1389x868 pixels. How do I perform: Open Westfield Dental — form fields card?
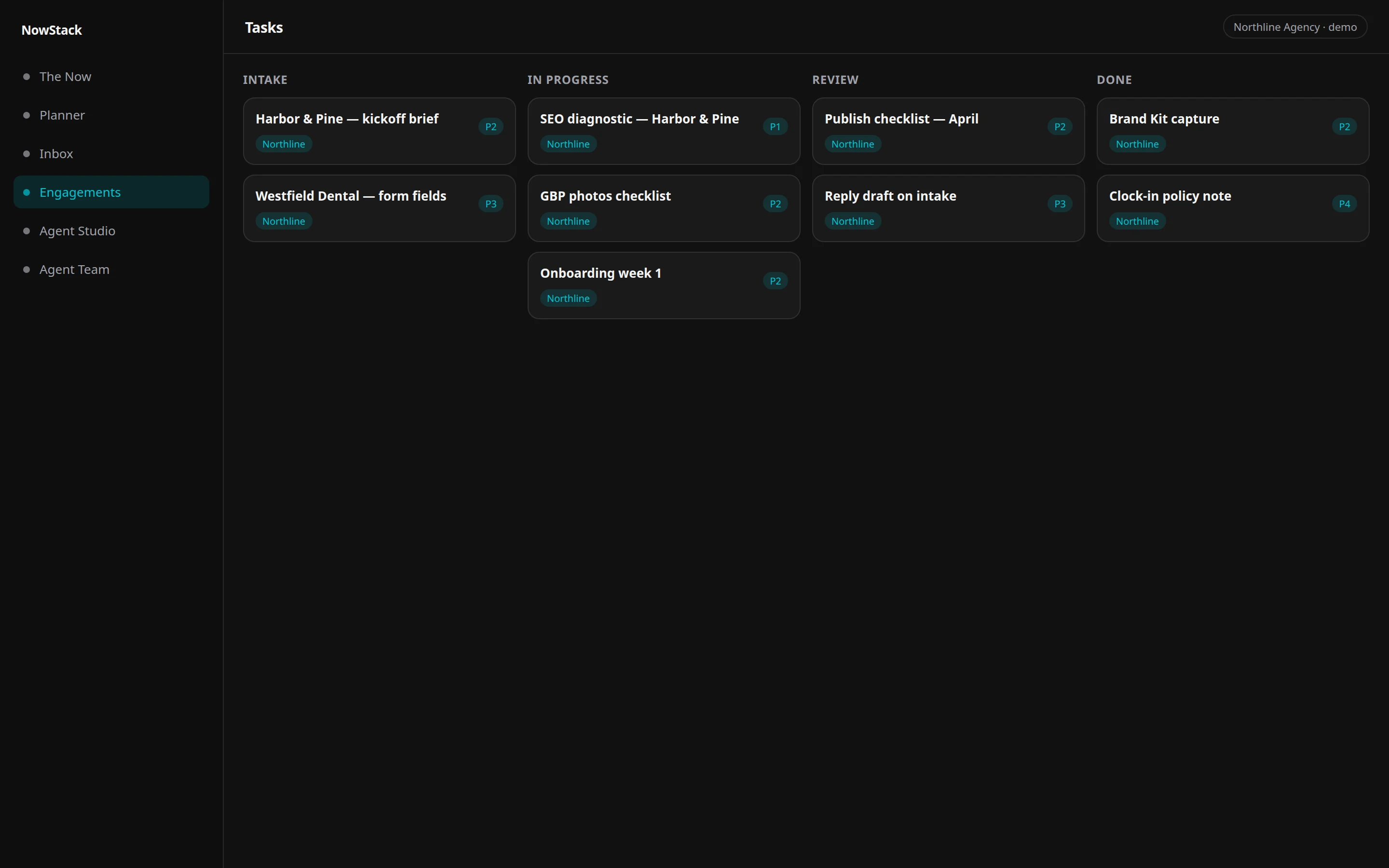[x=379, y=208]
